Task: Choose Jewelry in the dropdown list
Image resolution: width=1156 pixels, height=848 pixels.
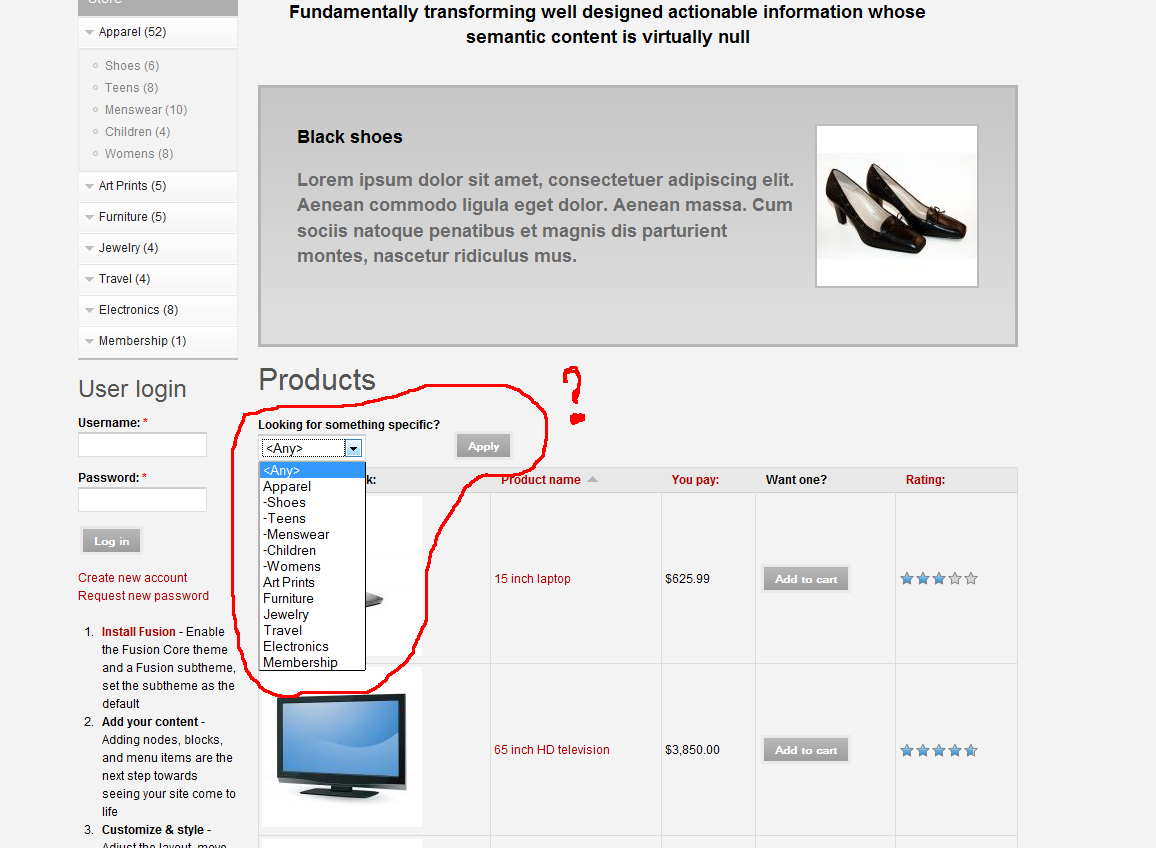Action: coord(286,615)
